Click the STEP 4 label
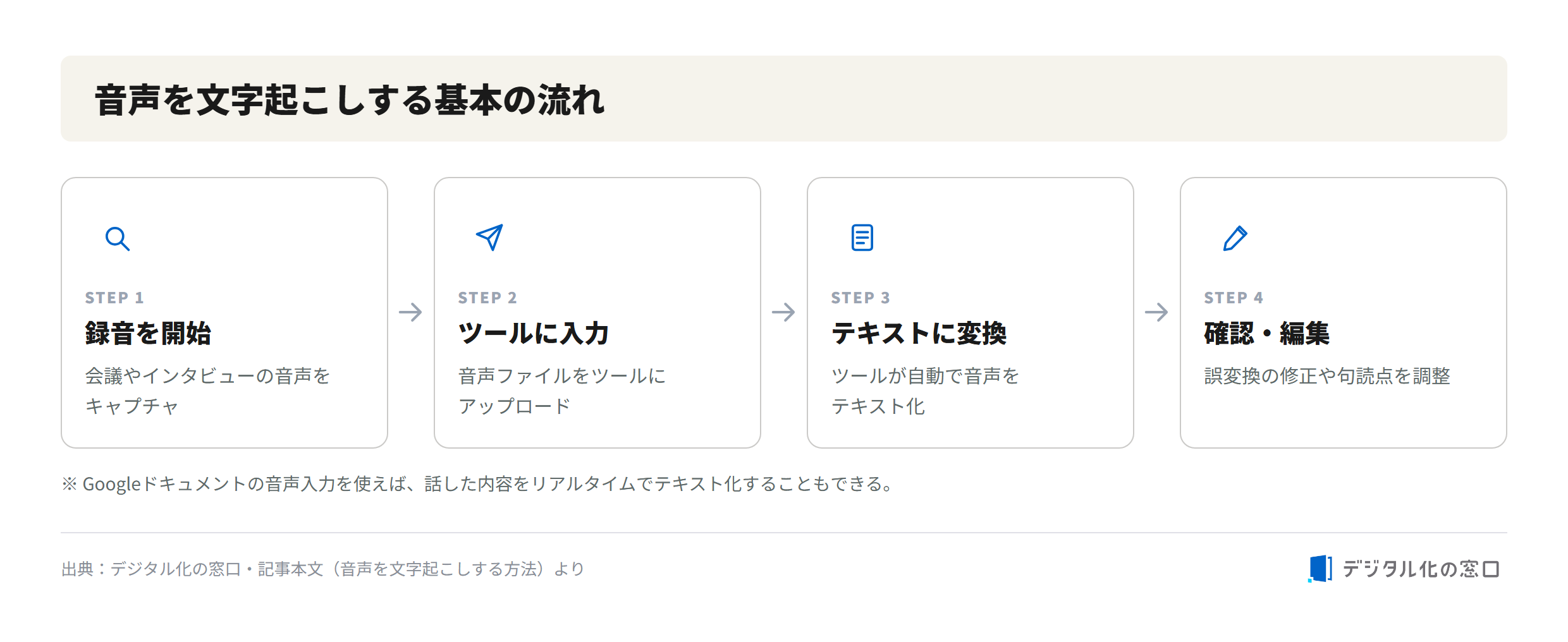 [x=1234, y=298]
